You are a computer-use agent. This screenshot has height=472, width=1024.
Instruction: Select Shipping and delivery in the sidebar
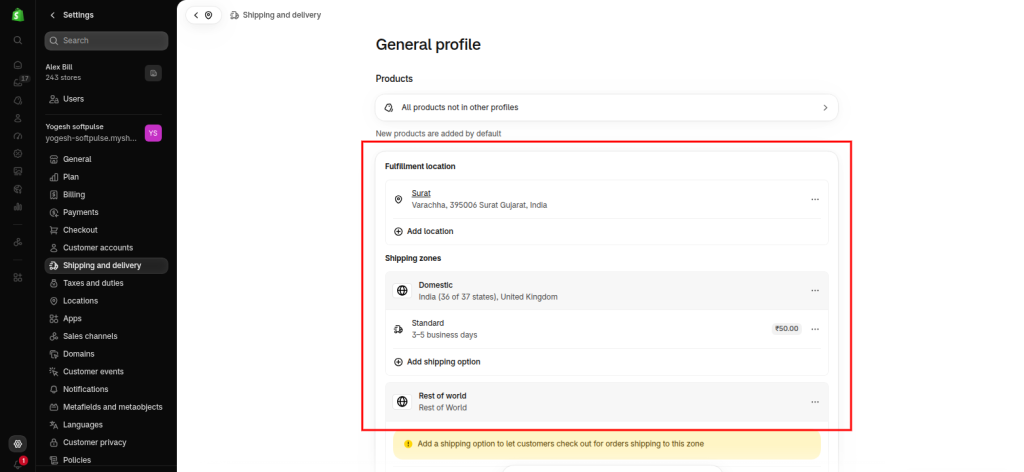tap(106, 266)
